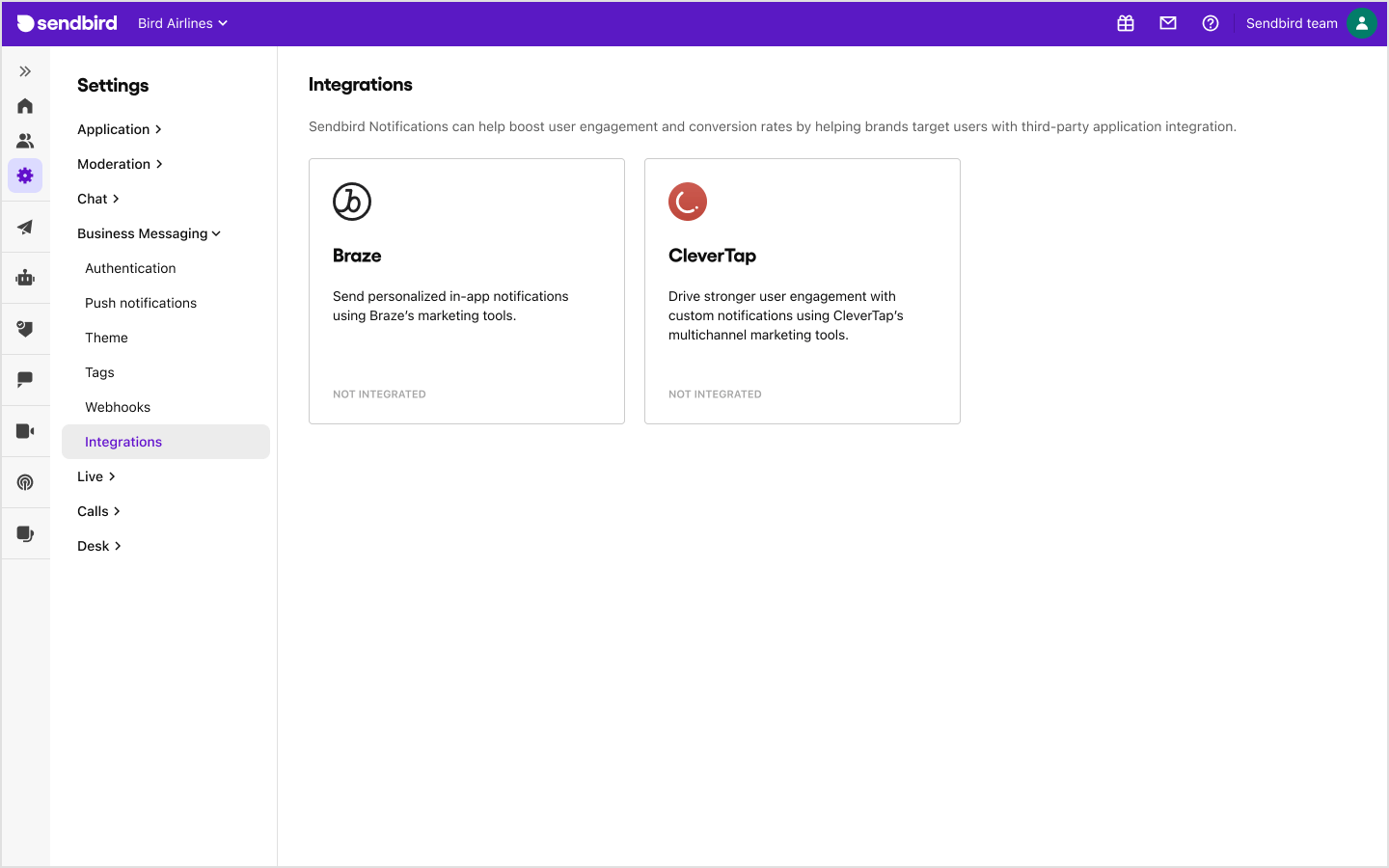Click the Integrations page heading
Image resolution: width=1389 pixels, height=868 pixels.
[361, 85]
